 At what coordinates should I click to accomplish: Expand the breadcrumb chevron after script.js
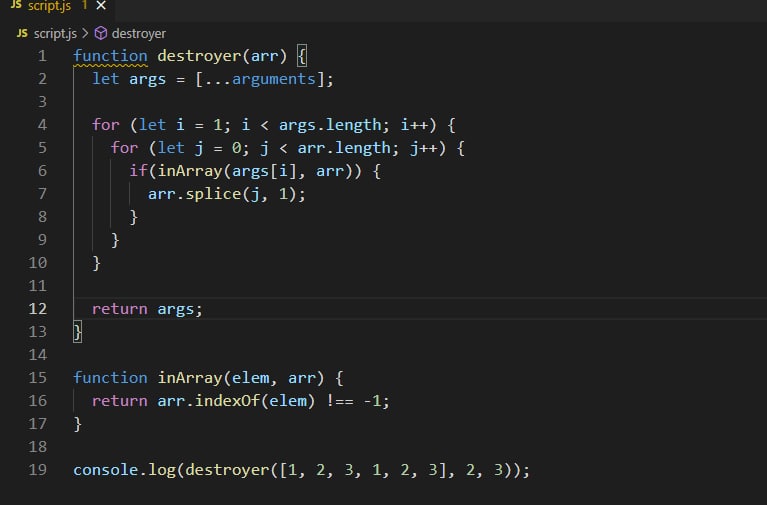(85, 33)
